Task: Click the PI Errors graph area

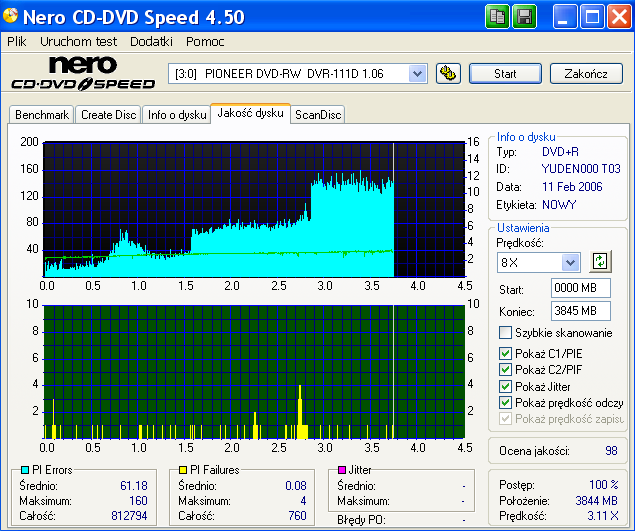Action: [254, 209]
